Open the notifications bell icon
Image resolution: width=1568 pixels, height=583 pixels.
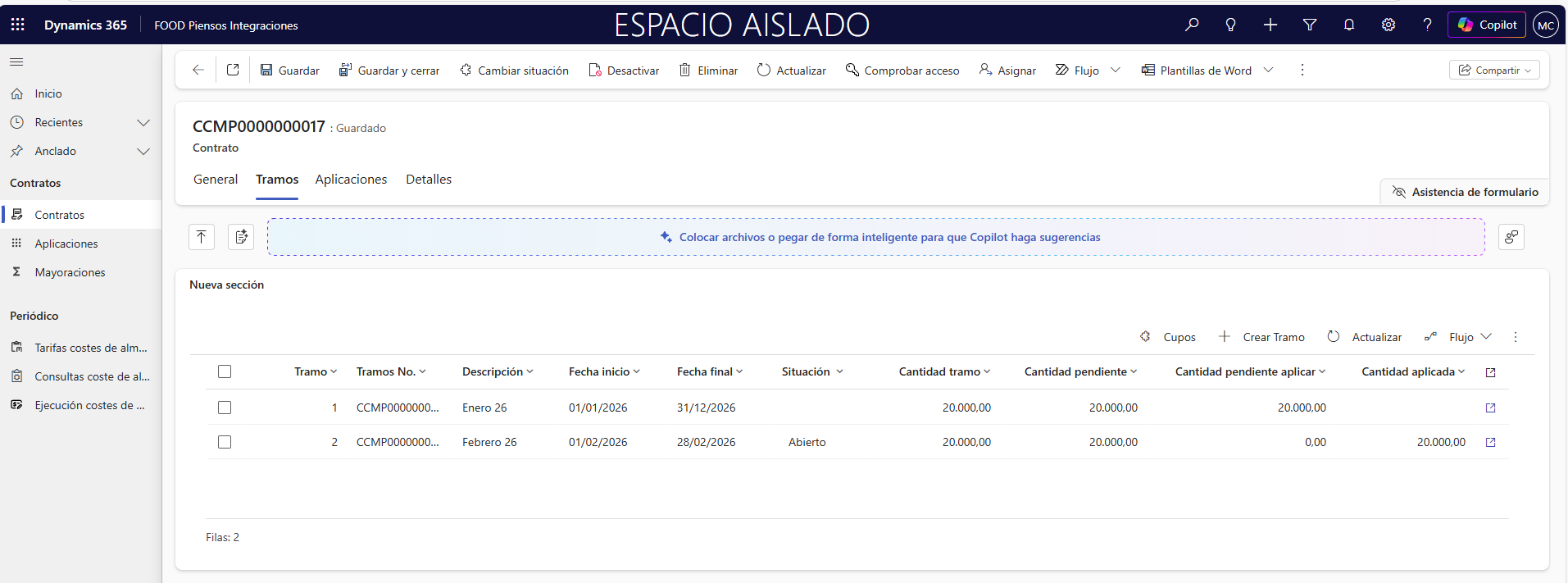click(x=1348, y=25)
